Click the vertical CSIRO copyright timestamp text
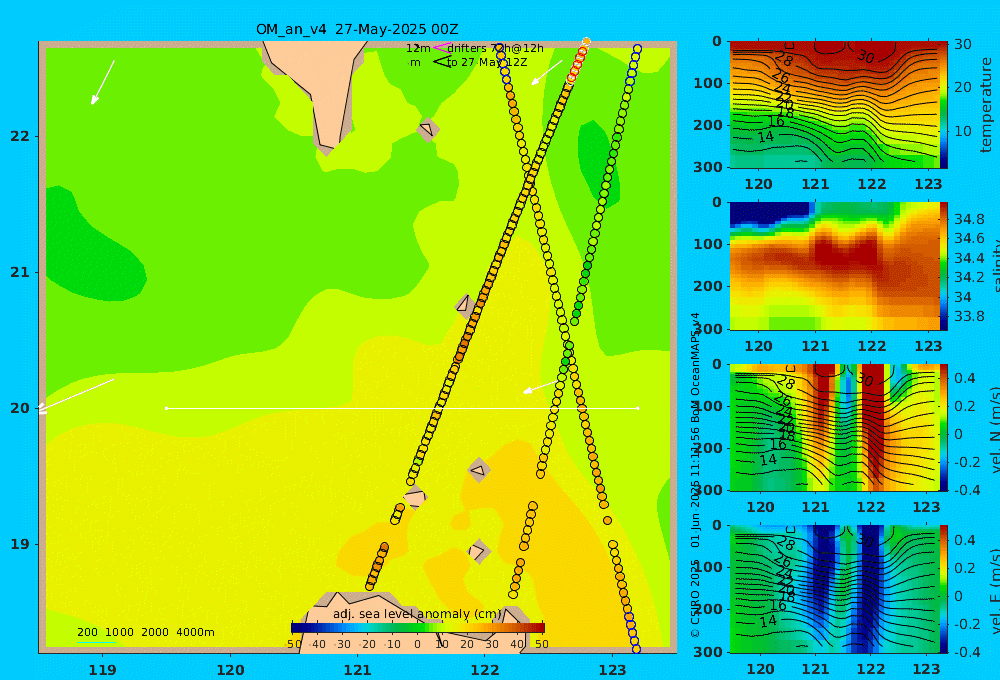 [695, 475]
